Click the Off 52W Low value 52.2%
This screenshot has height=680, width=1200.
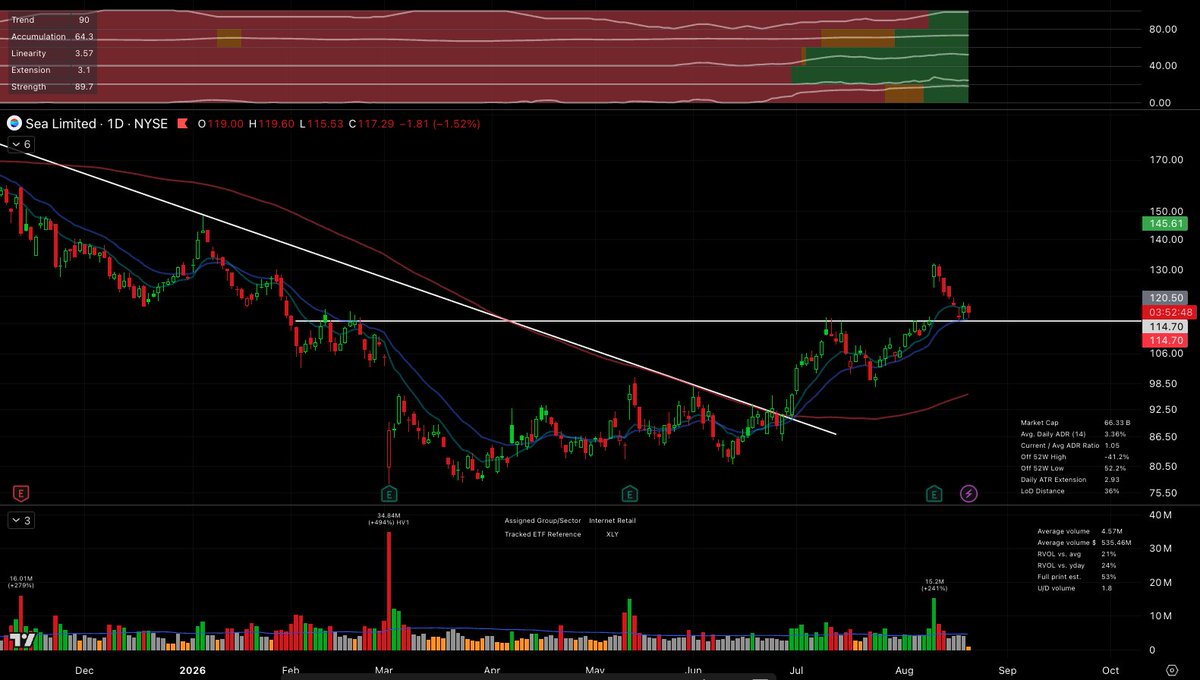click(1114, 468)
